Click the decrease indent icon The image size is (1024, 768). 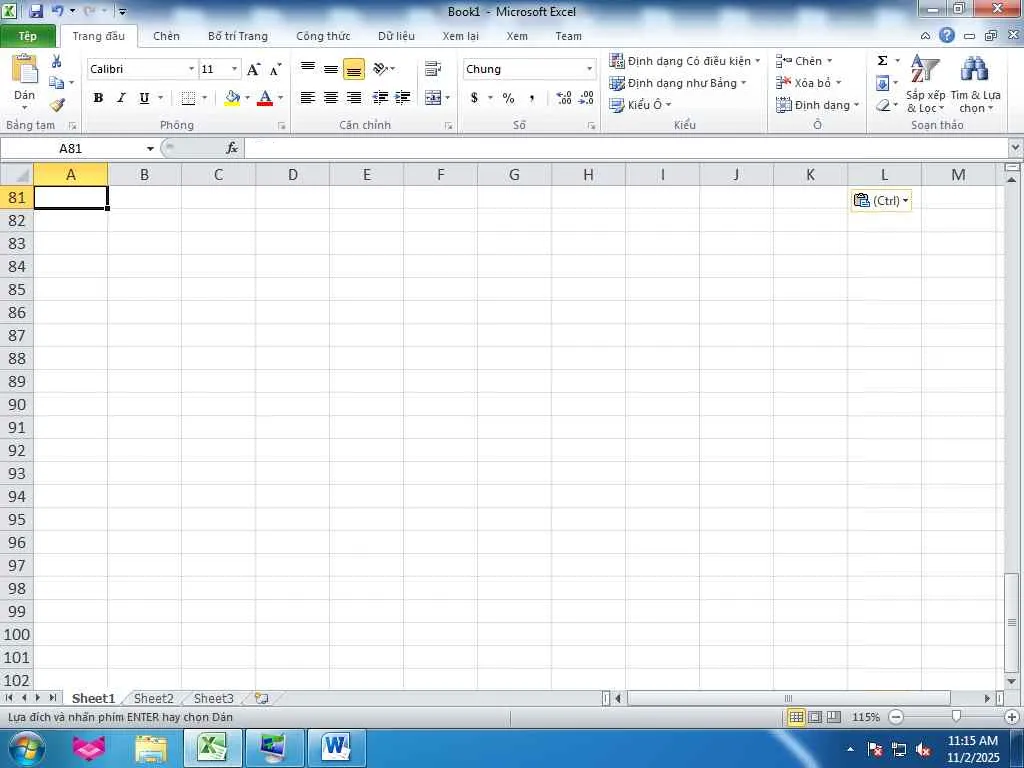pyautogui.click(x=380, y=98)
